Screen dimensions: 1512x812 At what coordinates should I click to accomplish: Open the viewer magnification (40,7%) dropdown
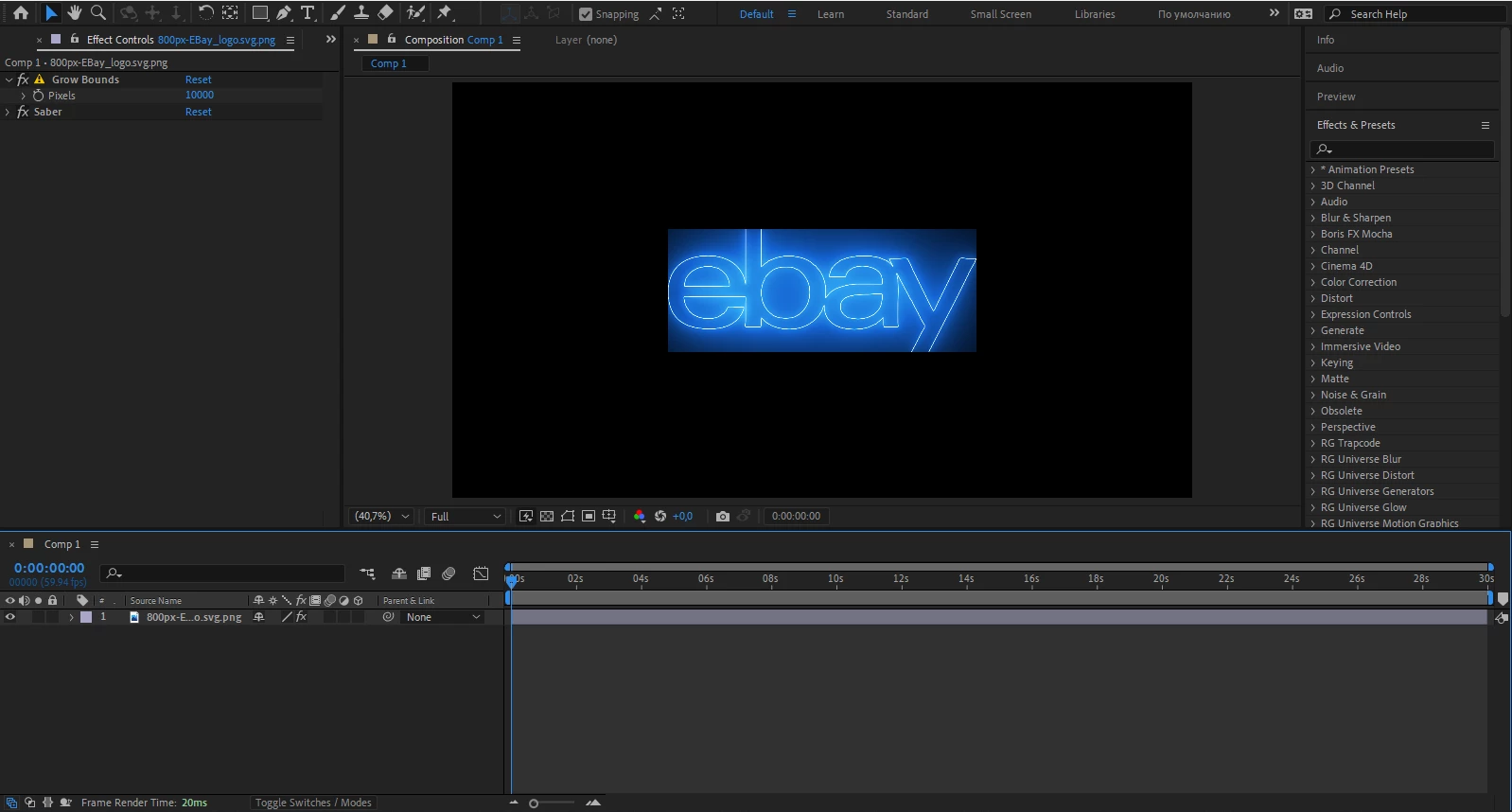pyautogui.click(x=381, y=516)
